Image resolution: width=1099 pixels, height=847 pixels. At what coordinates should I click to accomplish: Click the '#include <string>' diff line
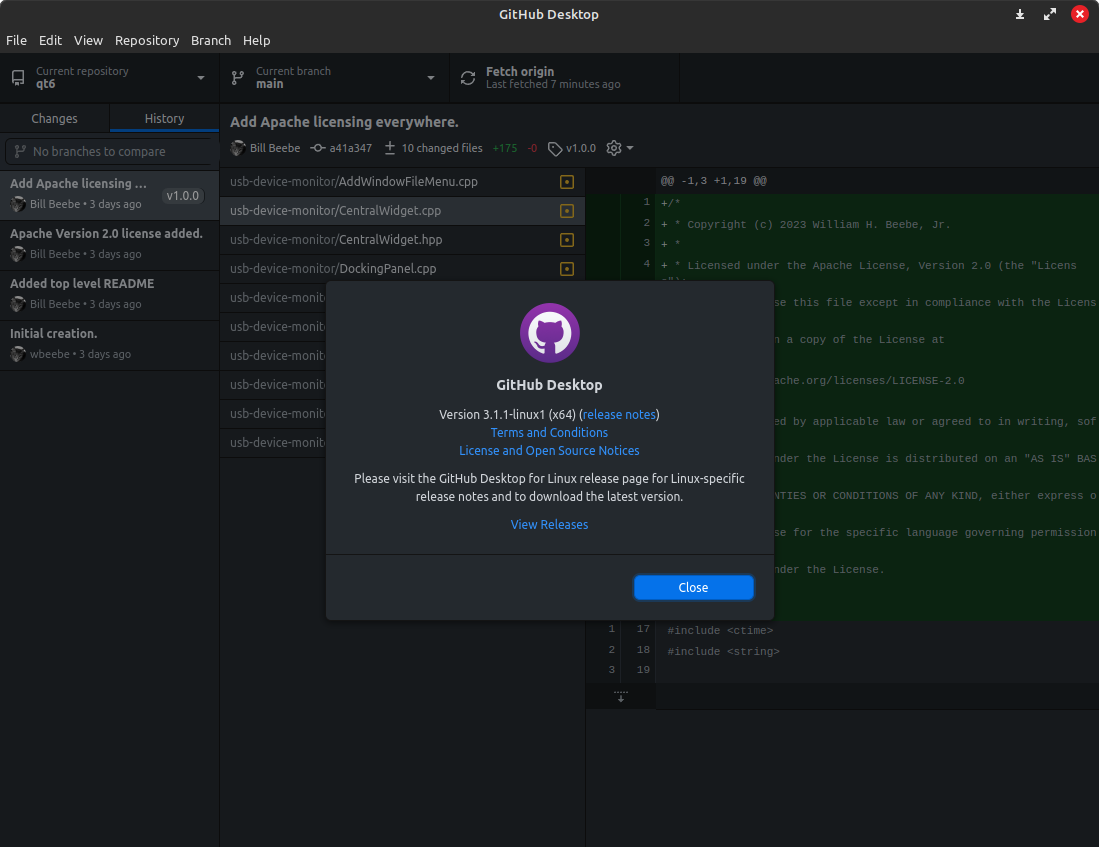click(x=723, y=651)
